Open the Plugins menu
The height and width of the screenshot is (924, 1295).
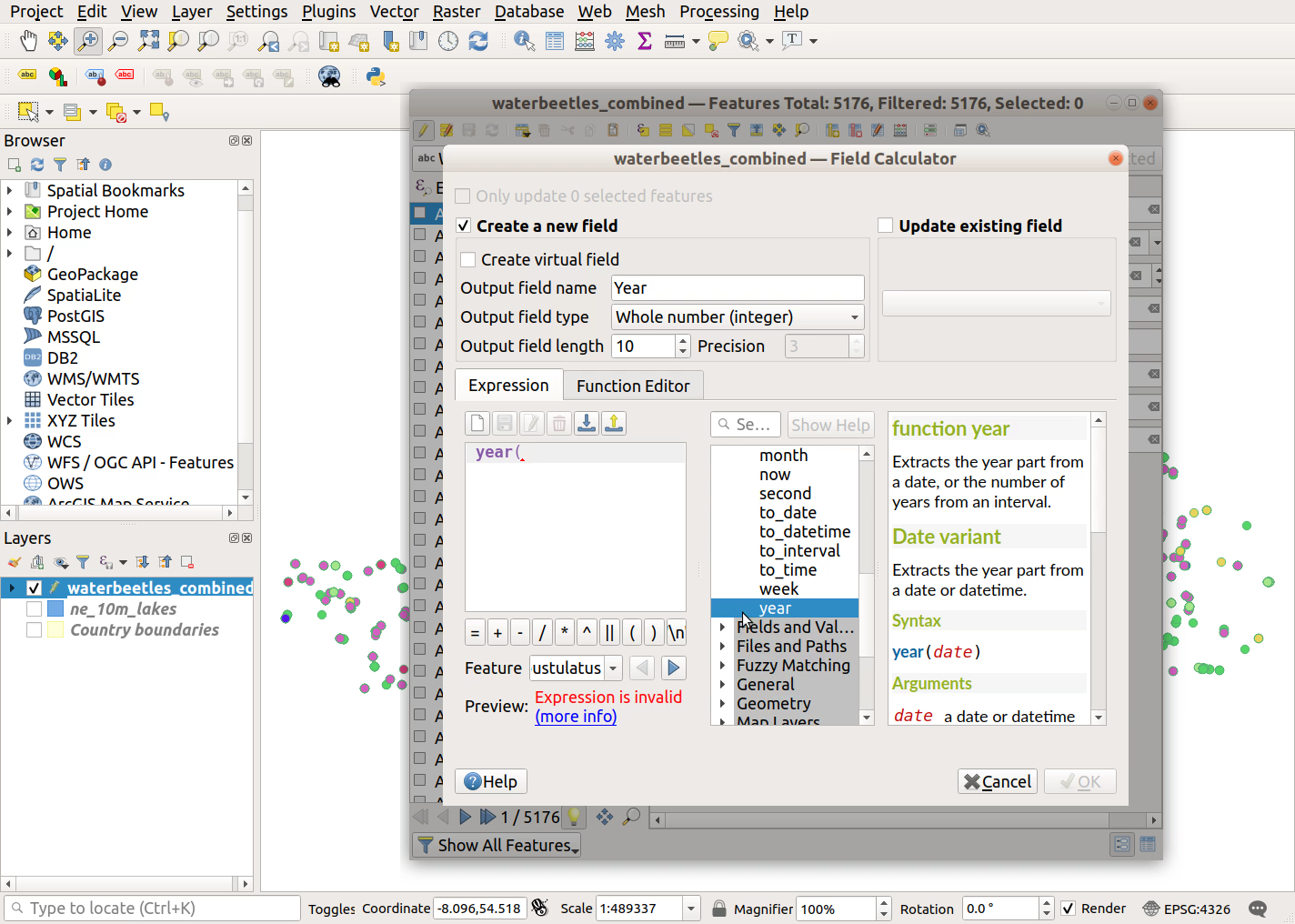click(x=328, y=12)
